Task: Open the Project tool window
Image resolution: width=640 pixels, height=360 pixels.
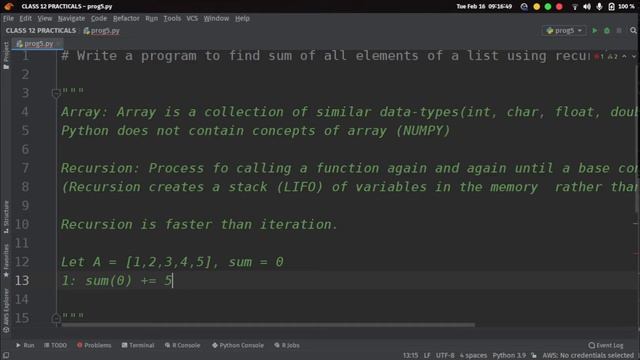Action: coord(6,55)
